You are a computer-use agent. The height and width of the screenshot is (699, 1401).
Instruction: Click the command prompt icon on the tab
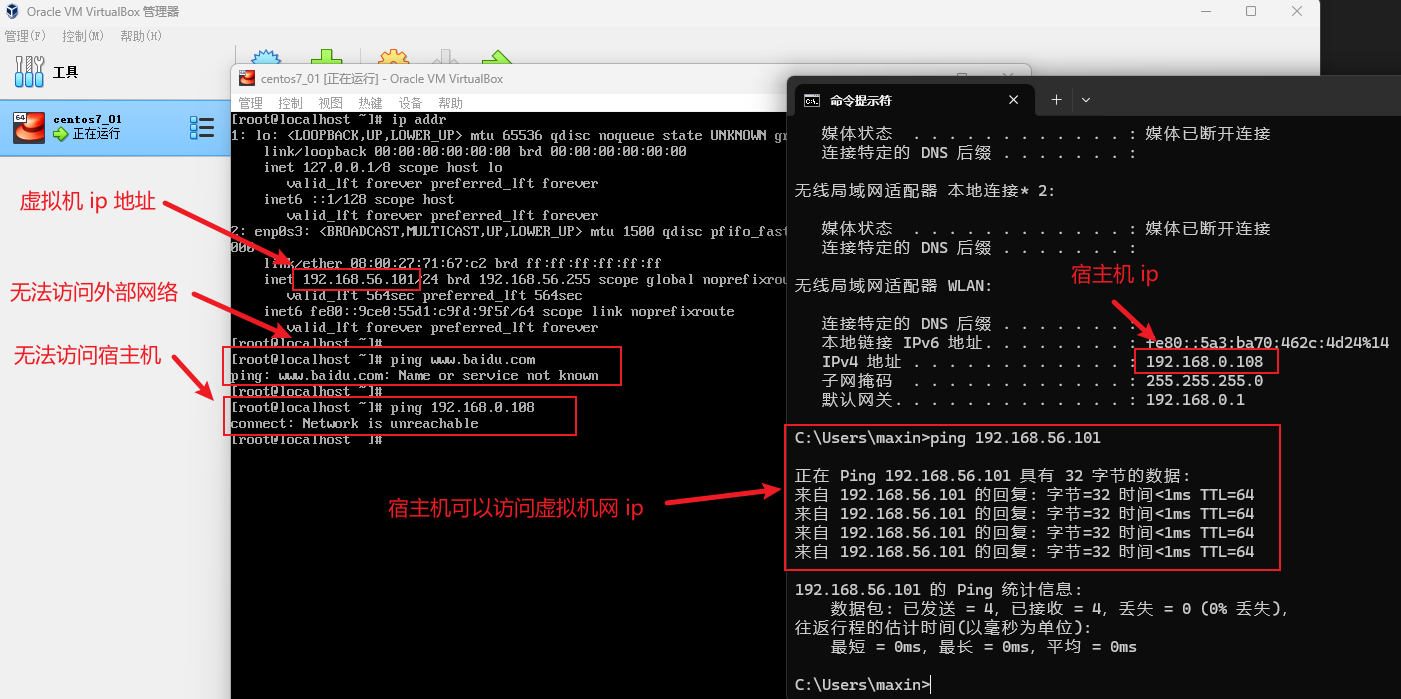(x=813, y=100)
